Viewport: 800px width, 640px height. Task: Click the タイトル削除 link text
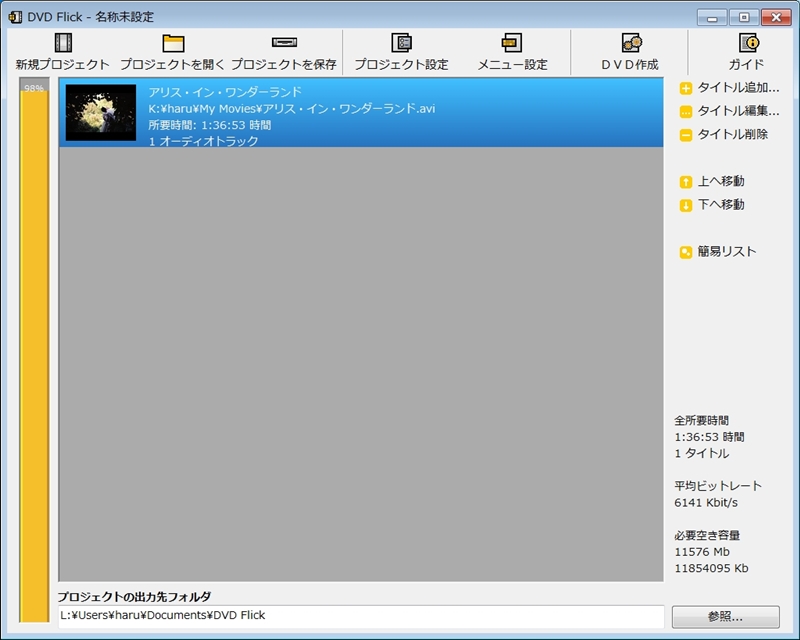(x=733, y=134)
